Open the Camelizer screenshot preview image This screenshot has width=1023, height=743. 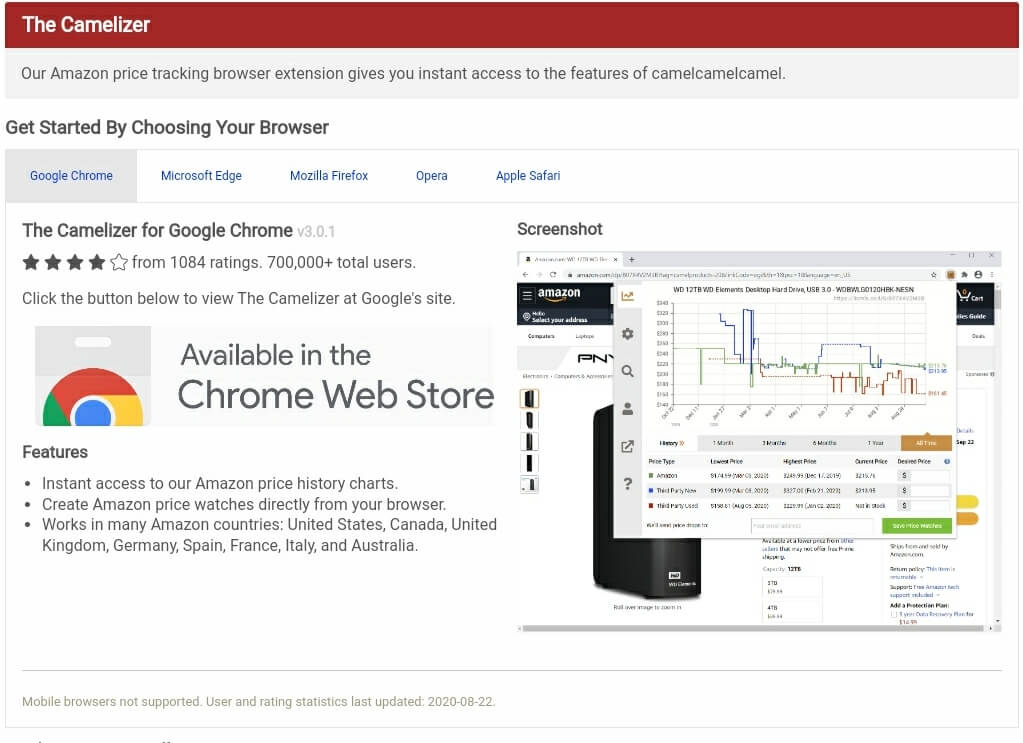point(759,442)
